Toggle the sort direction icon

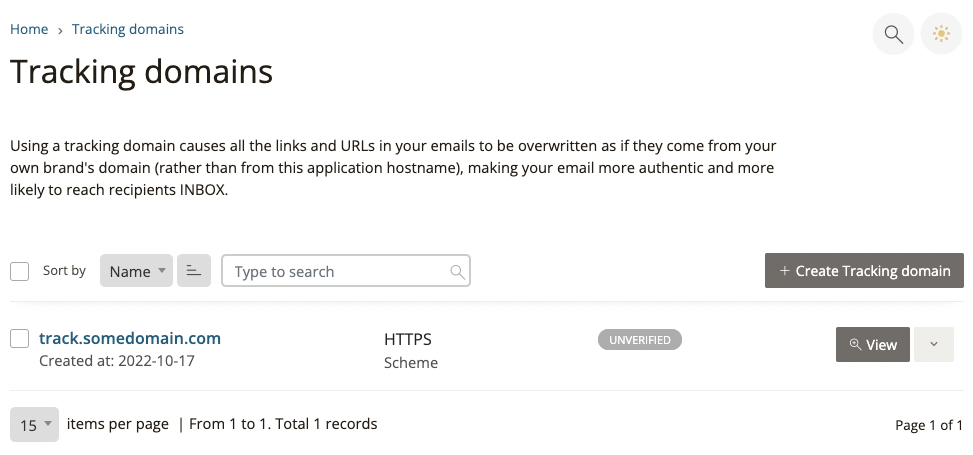[x=194, y=271]
